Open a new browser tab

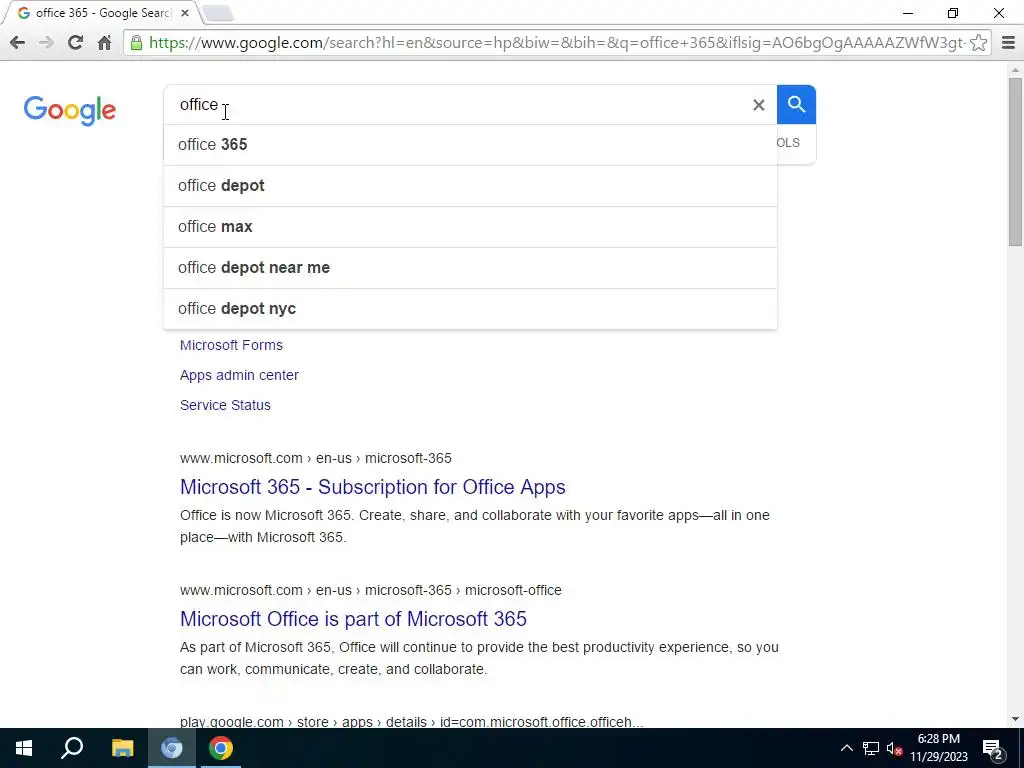pos(219,13)
